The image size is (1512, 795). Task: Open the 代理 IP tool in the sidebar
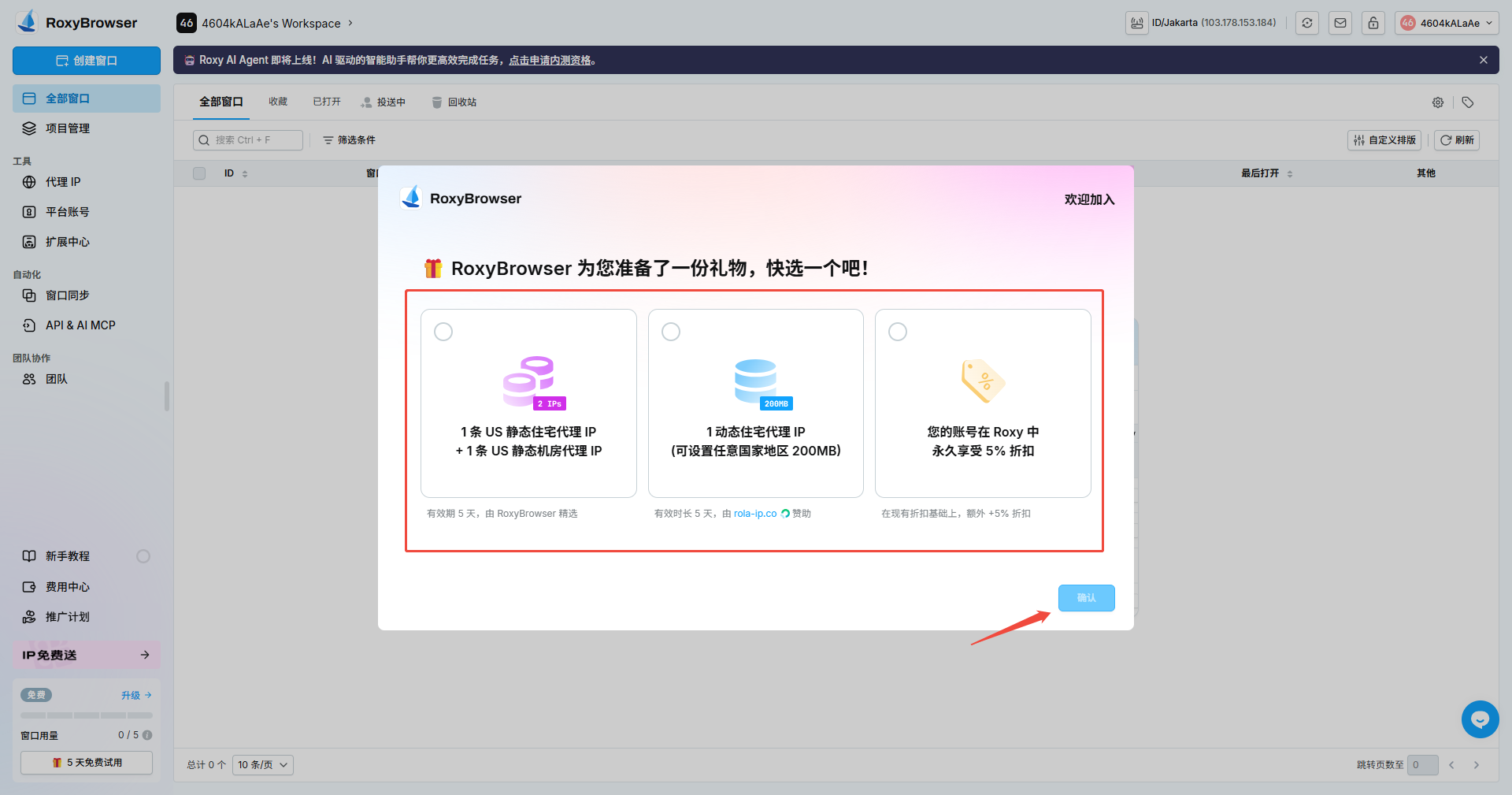pos(60,182)
